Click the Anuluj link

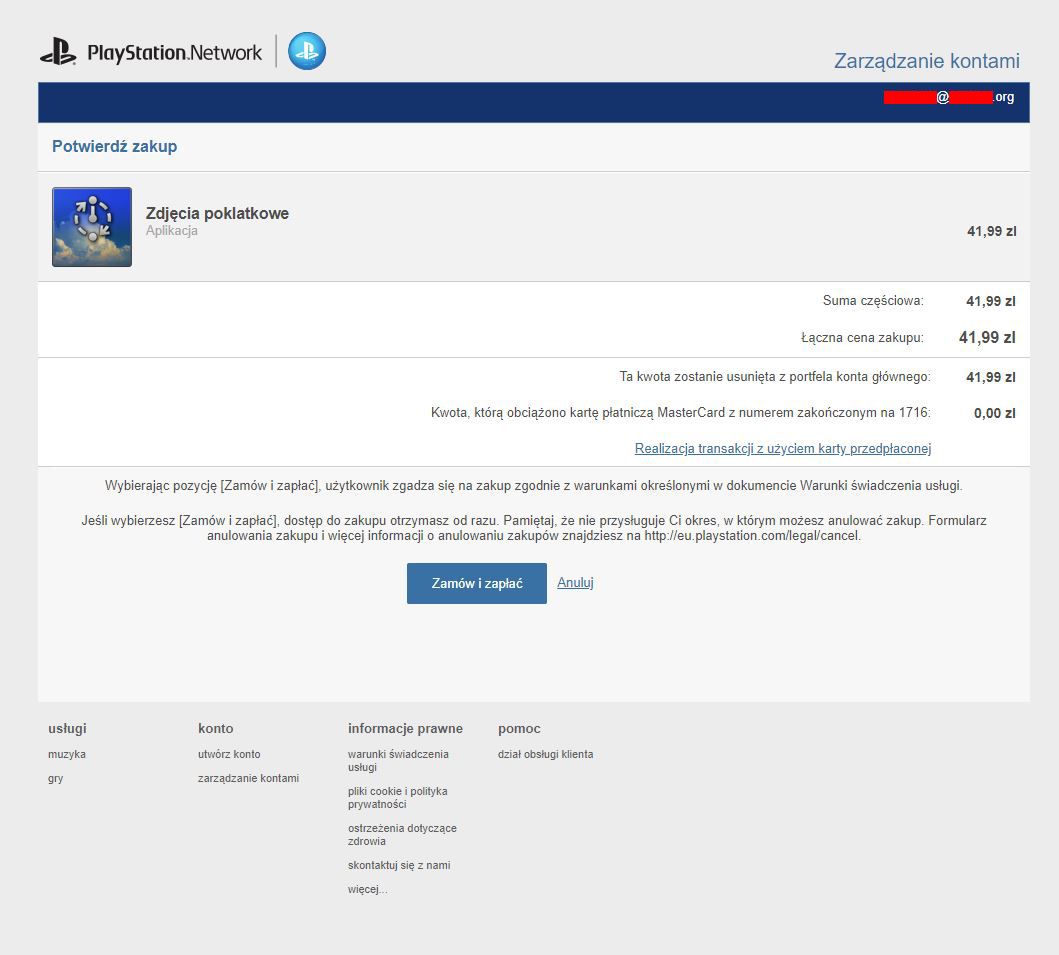(x=575, y=583)
